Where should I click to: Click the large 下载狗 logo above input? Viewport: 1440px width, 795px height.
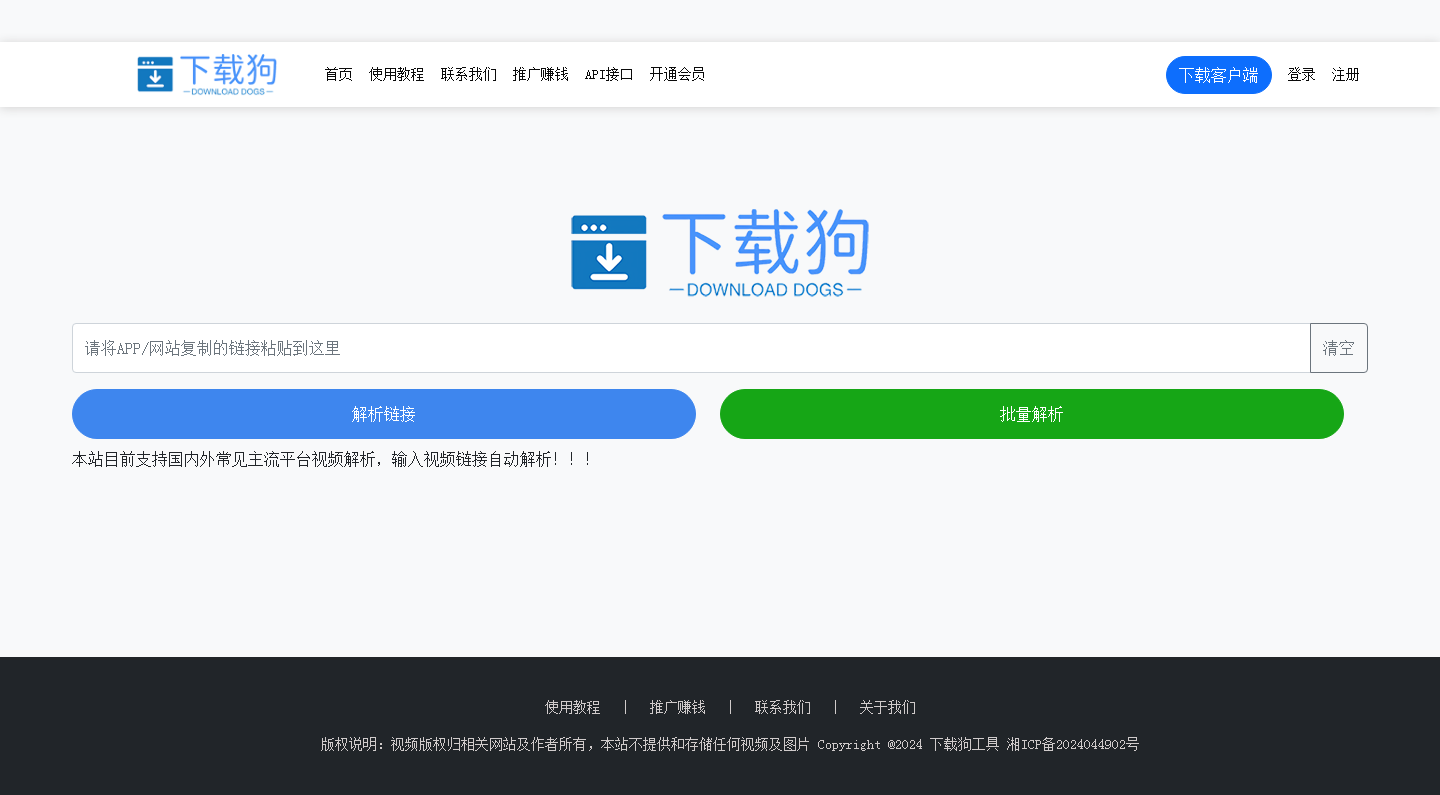(x=719, y=252)
